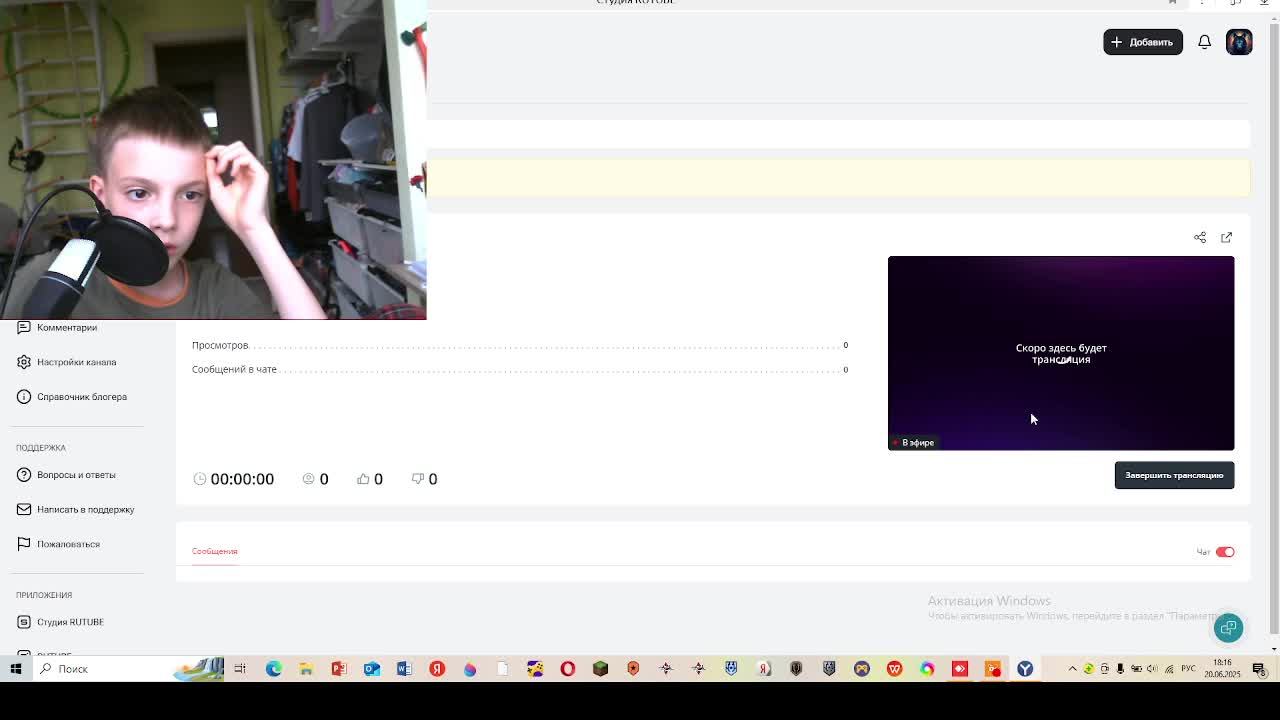Open the stream in a new window
Screen dimensions: 1280x720
1227,237
